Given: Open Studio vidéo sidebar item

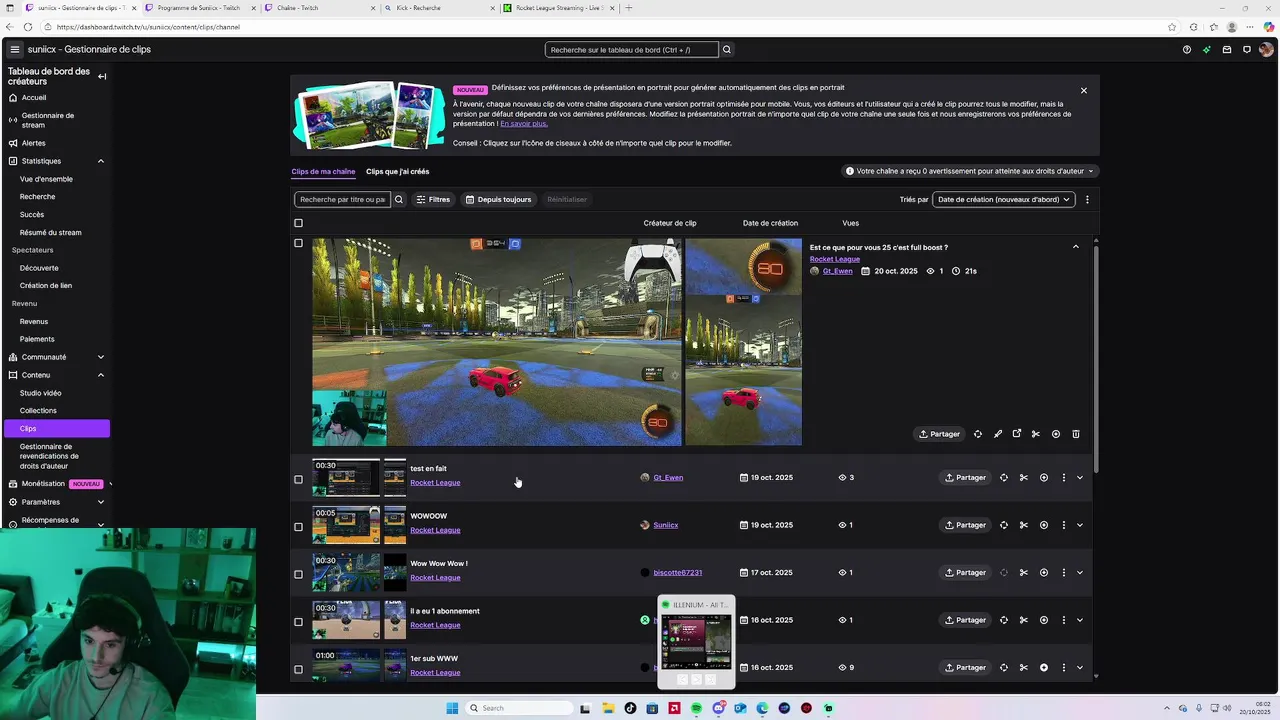Looking at the screenshot, I should click(x=40, y=393).
